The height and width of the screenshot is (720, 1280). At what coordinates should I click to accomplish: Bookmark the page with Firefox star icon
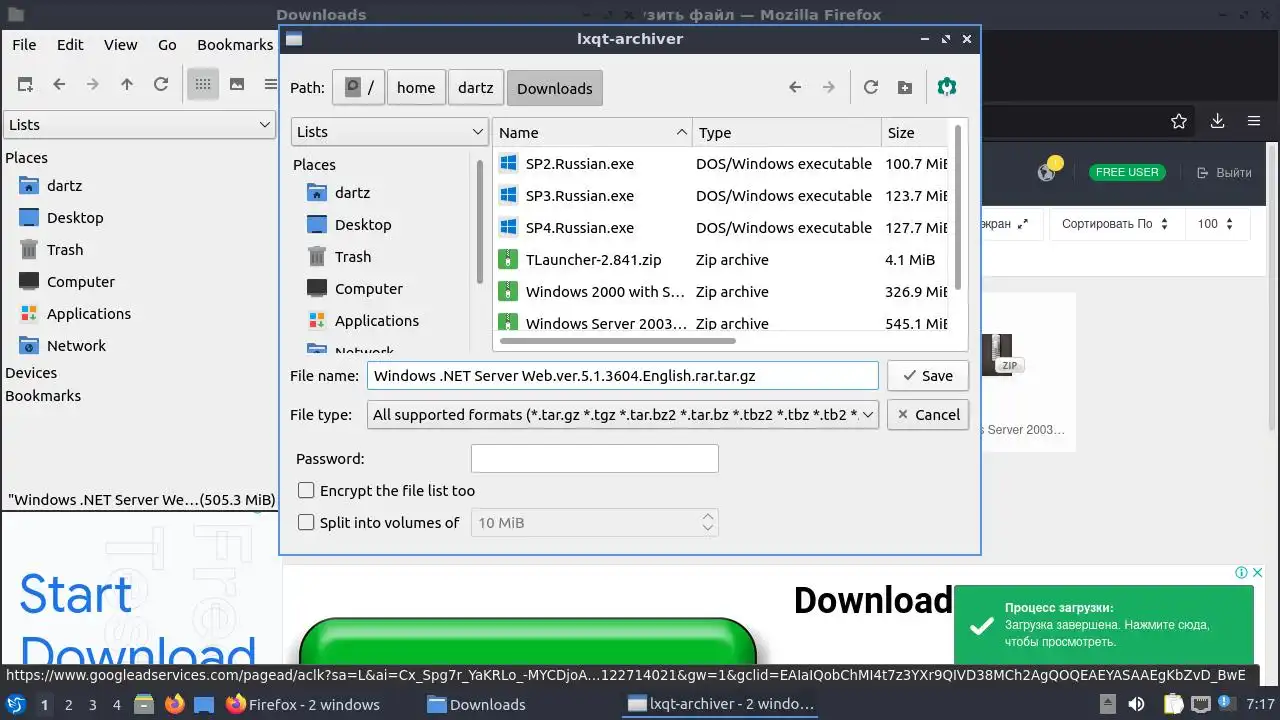tap(1179, 122)
